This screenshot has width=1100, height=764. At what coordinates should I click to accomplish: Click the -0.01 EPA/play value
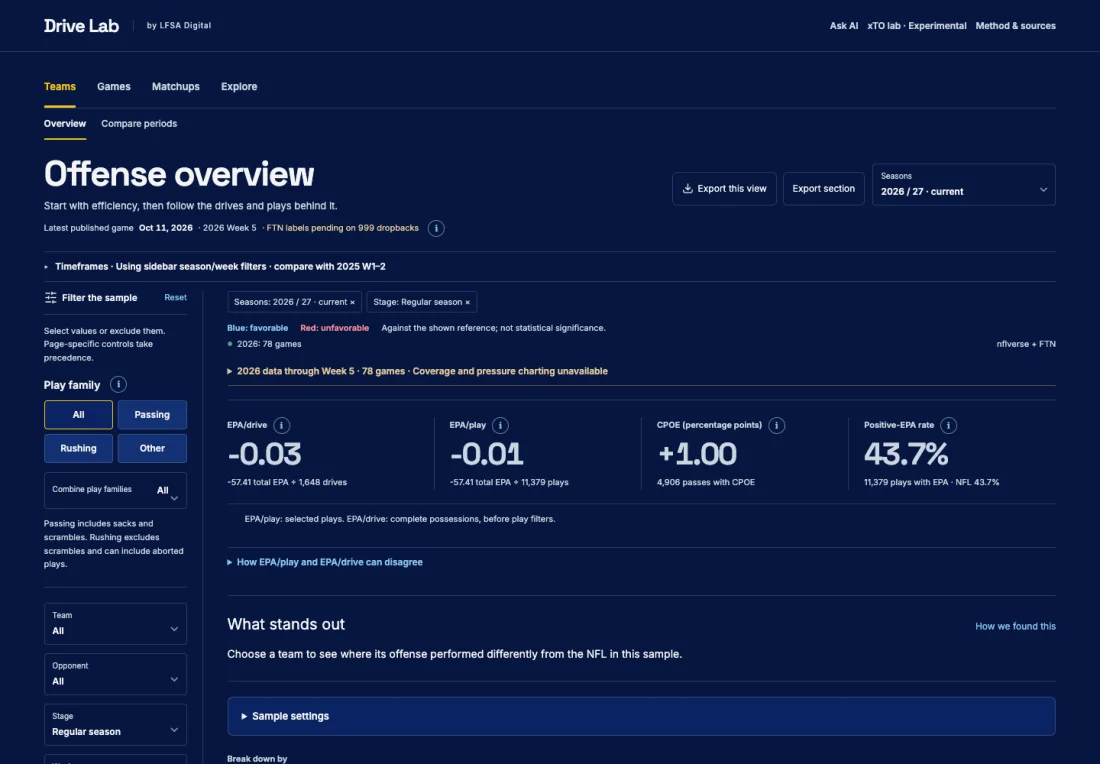coord(487,454)
